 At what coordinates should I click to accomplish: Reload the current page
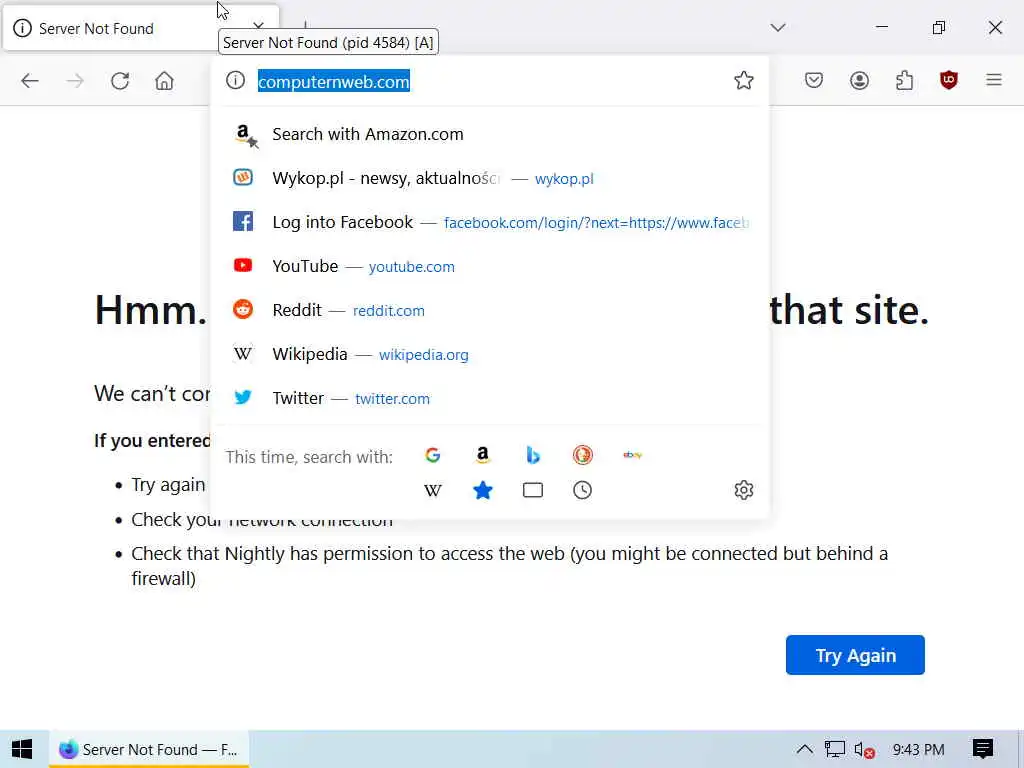click(x=120, y=81)
